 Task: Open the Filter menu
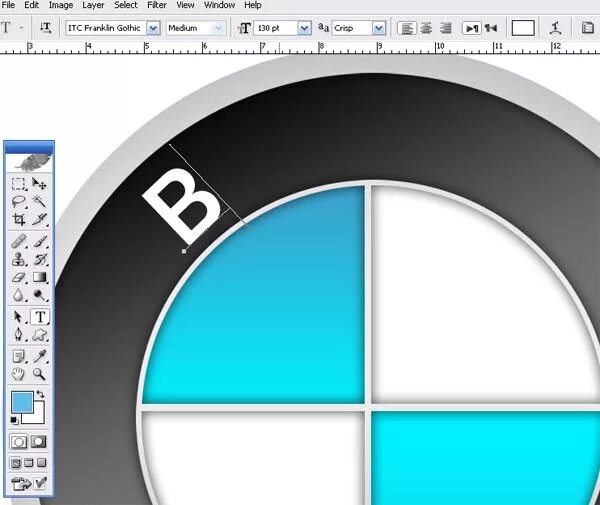coord(157,5)
